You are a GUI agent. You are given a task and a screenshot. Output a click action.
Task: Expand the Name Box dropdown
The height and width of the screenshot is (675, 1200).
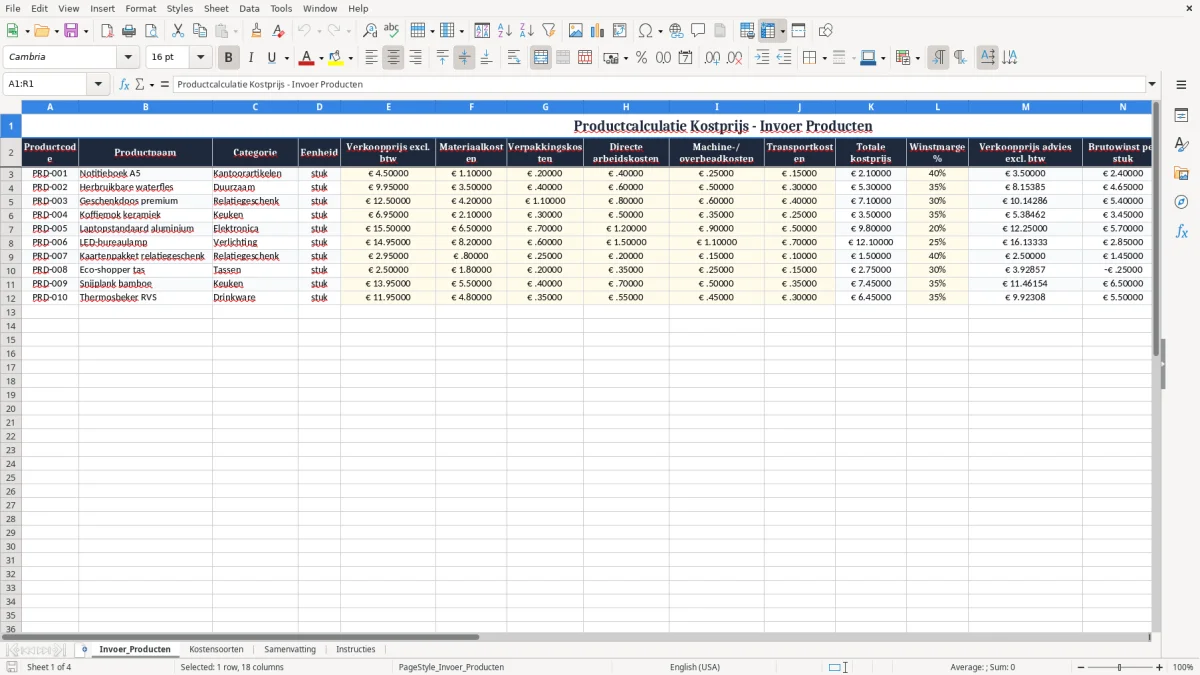pyautogui.click(x=98, y=84)
